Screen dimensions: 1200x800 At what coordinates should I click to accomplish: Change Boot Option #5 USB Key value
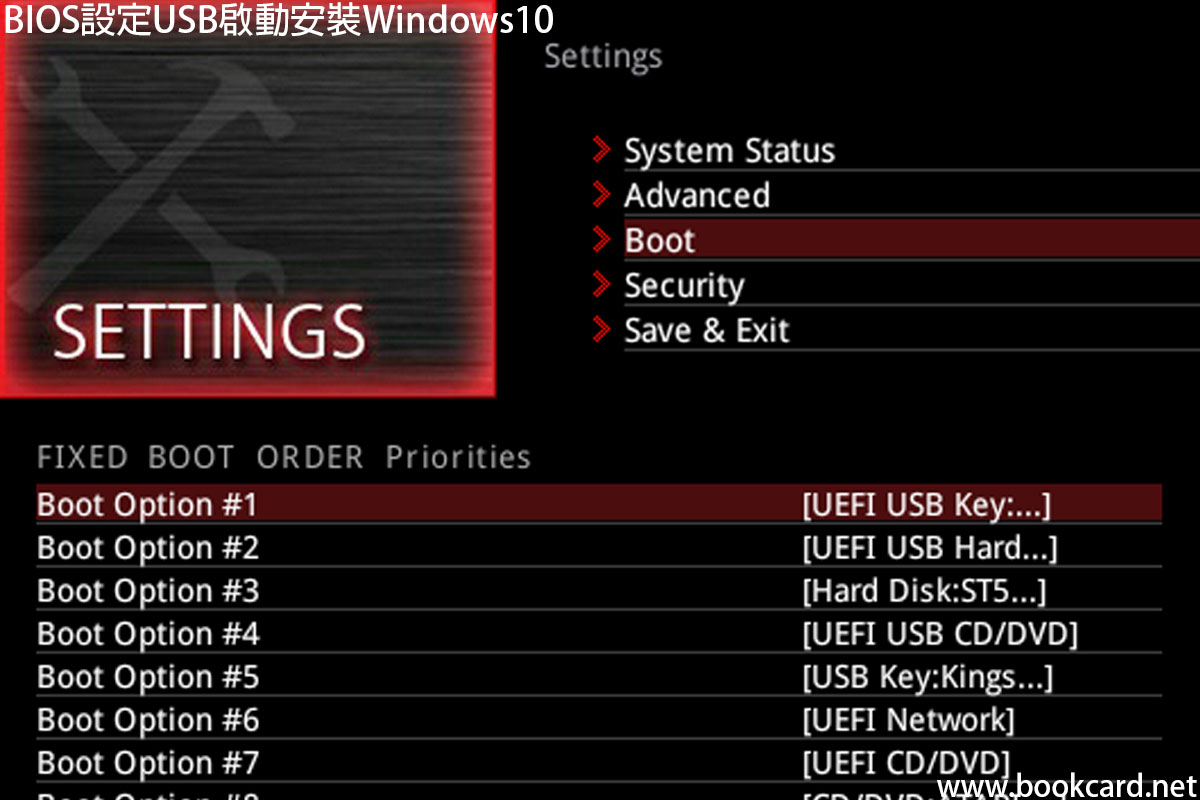927,677
